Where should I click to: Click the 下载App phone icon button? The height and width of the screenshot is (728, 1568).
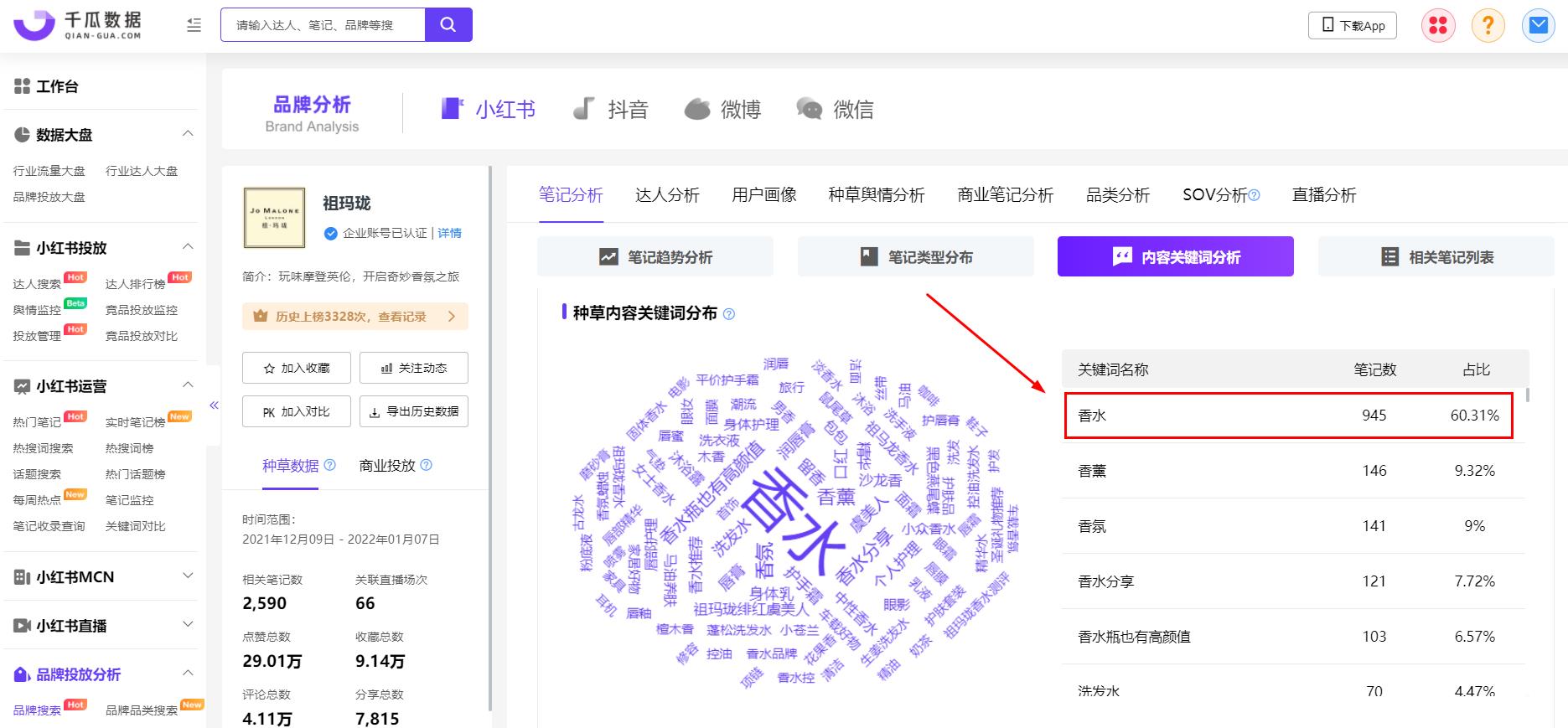(x=1353, y=25)
